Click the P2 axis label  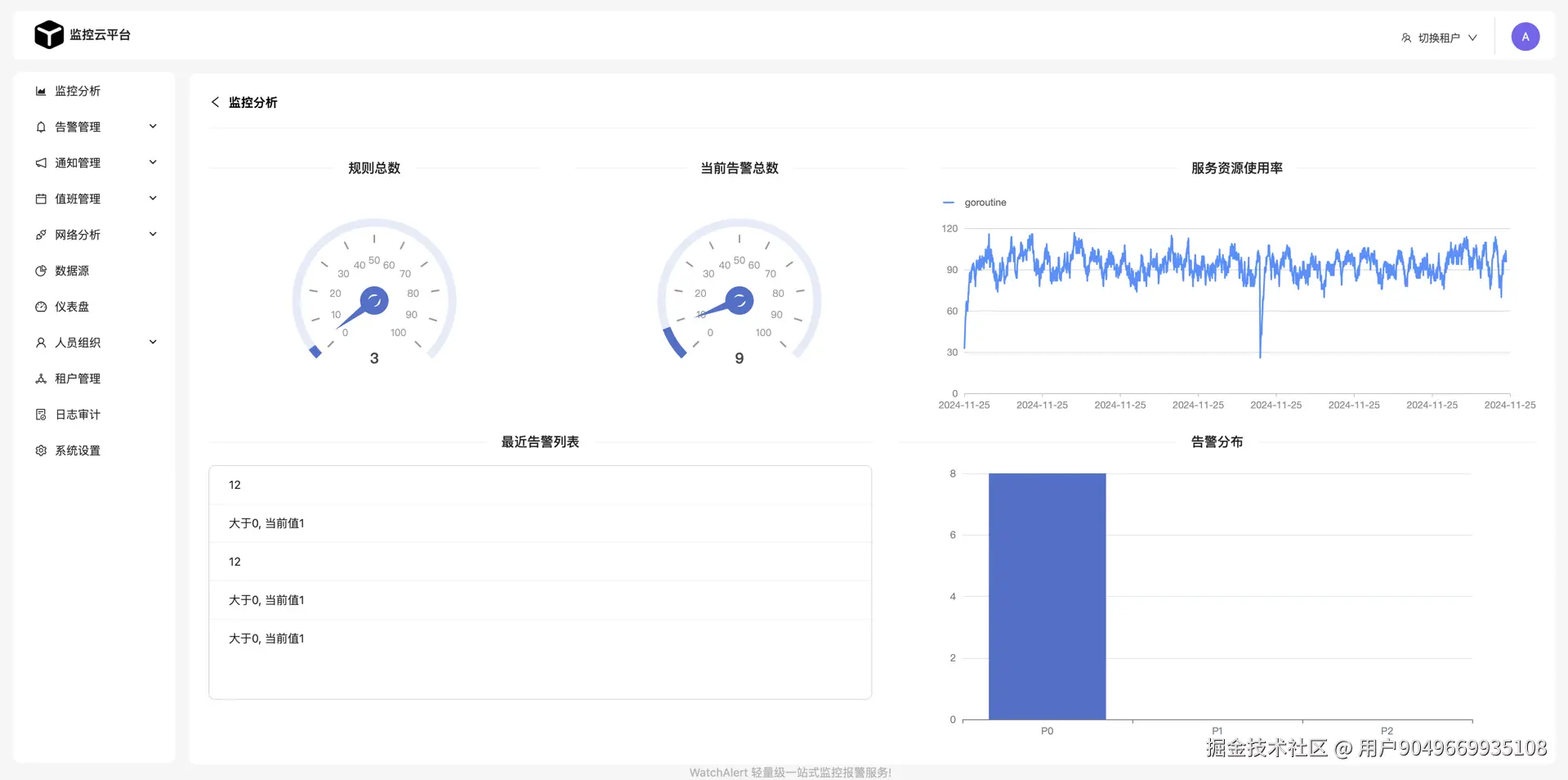point(1387,731)
